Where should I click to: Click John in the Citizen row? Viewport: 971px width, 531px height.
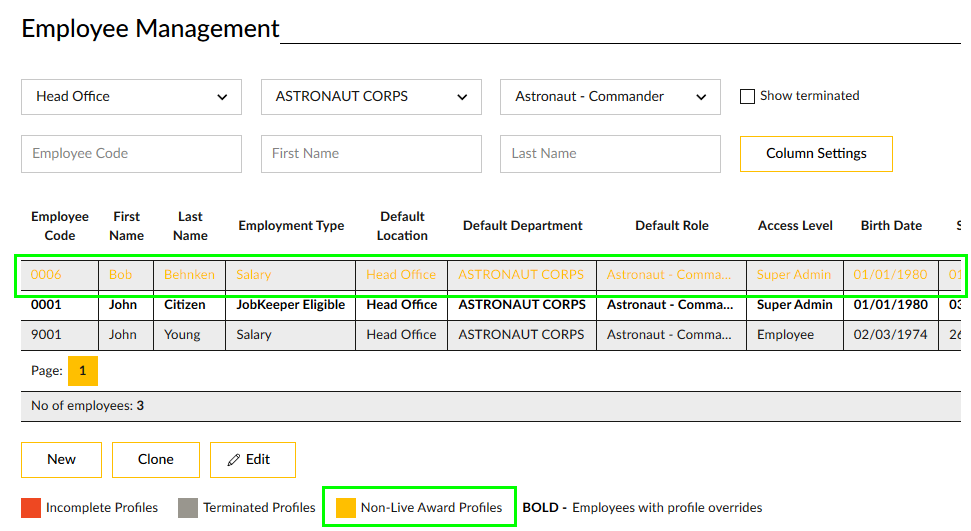tap(126, 305)
